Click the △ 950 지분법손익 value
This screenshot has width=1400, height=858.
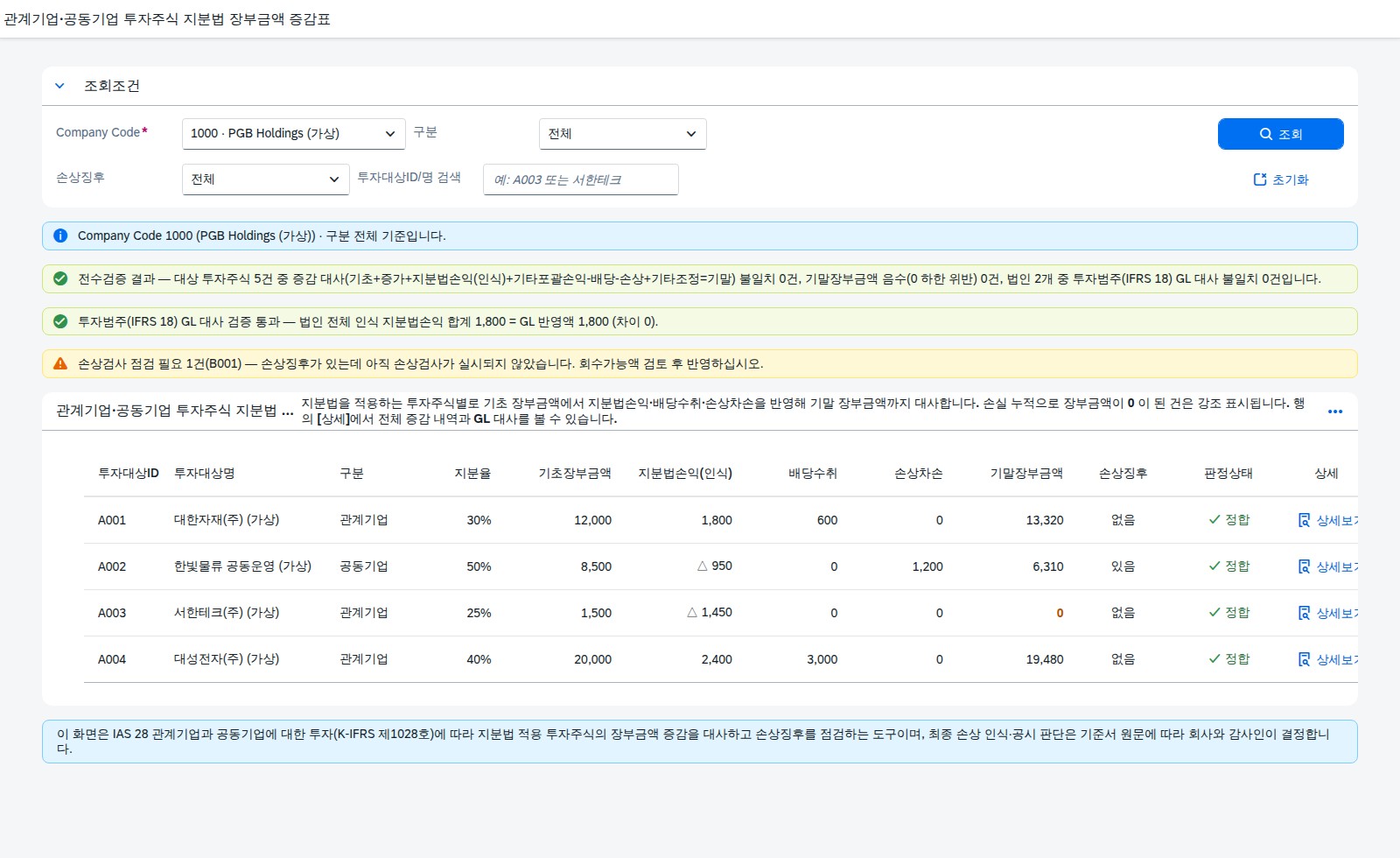715,566
